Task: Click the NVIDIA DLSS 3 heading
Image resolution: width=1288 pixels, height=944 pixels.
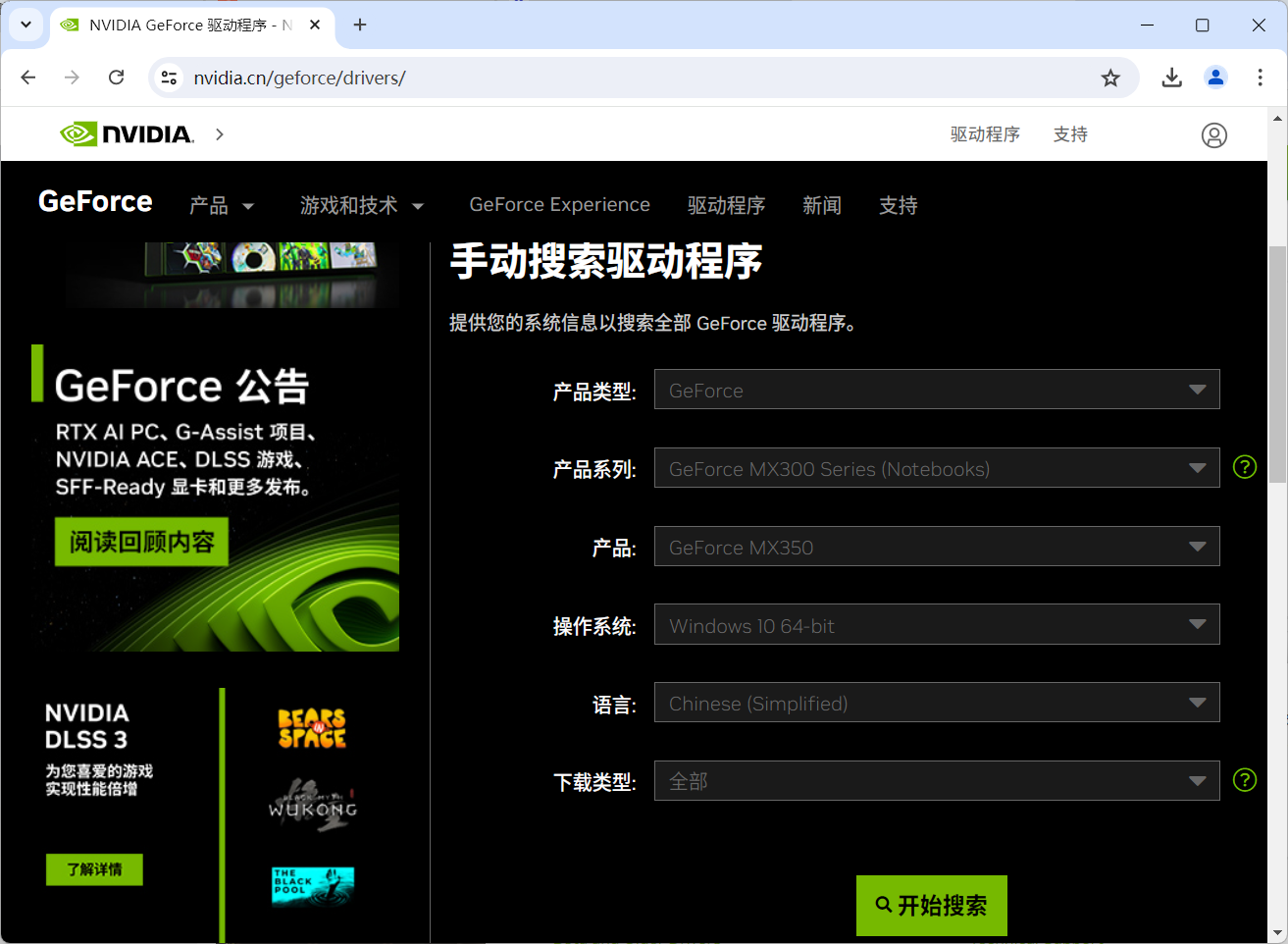Action: point(87,726)
